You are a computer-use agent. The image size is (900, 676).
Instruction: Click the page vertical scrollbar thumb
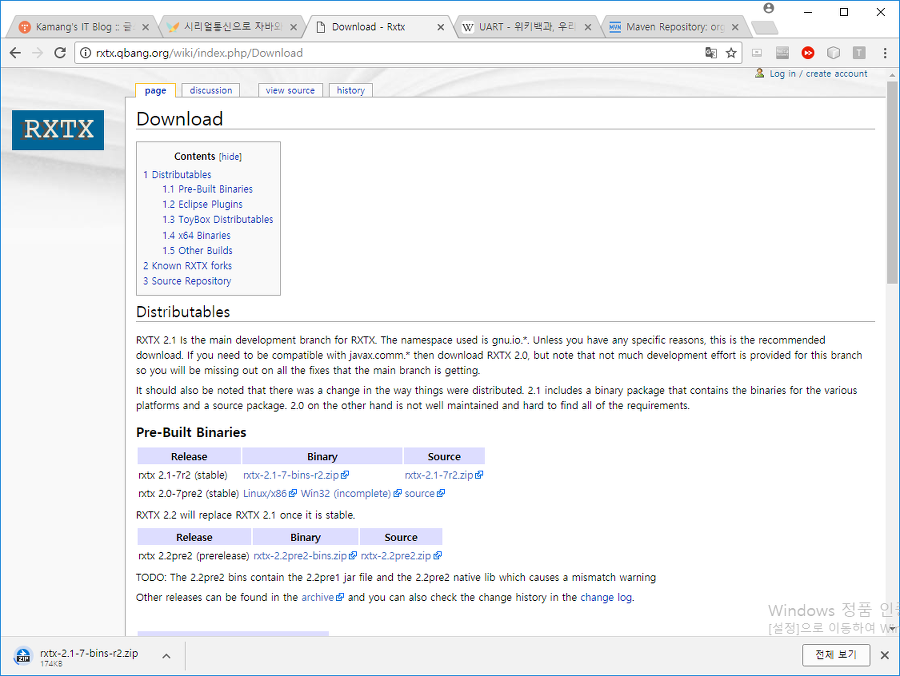pyautogui.click(x=891, y=182)
